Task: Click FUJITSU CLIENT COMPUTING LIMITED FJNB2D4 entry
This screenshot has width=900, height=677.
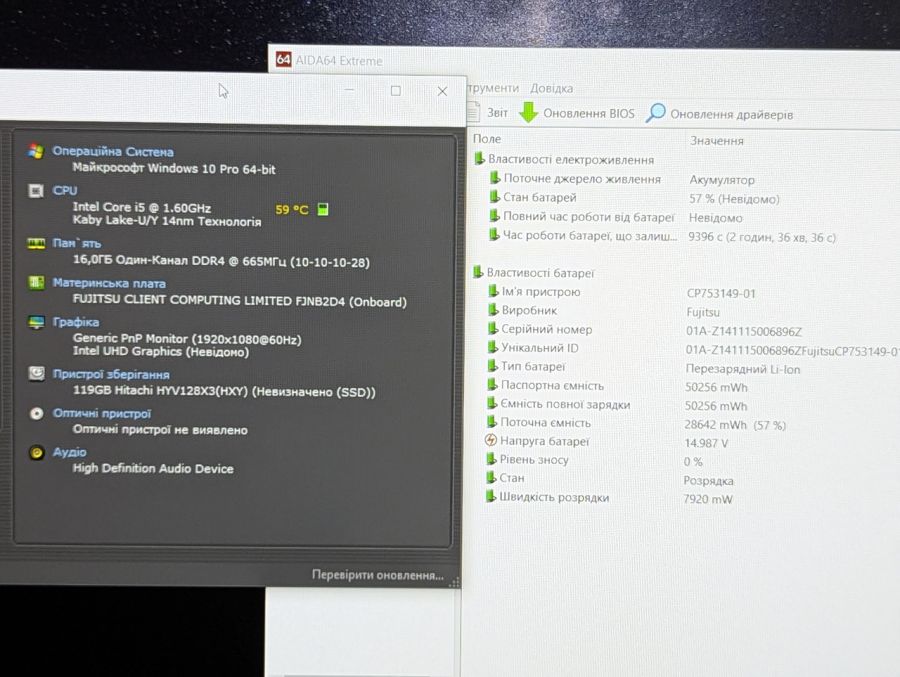Action: pos(239,301)
